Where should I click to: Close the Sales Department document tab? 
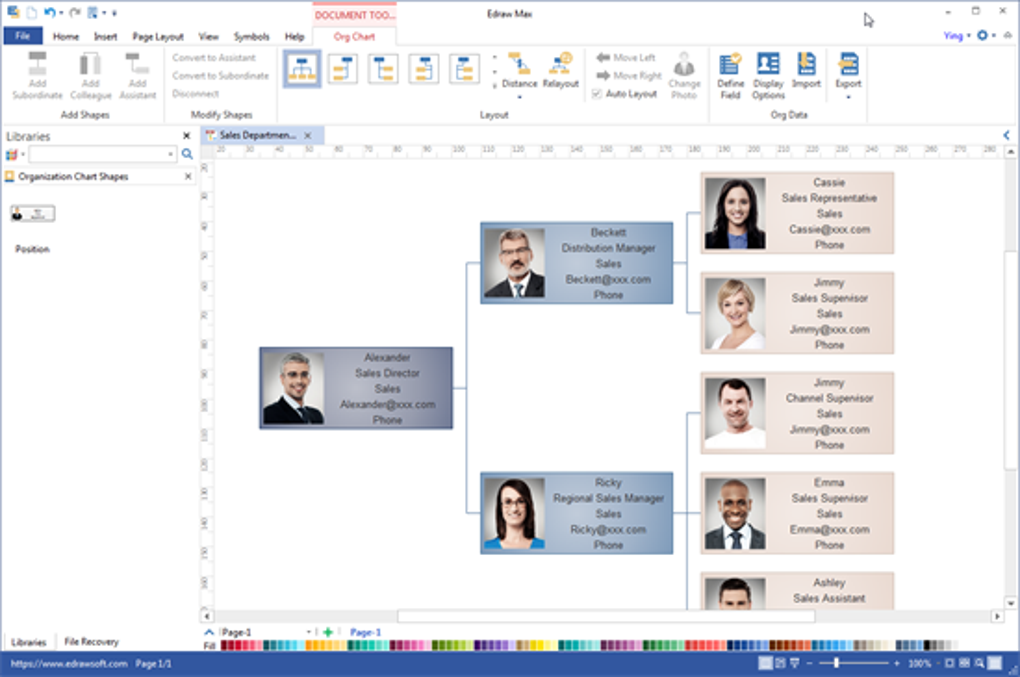308,135
